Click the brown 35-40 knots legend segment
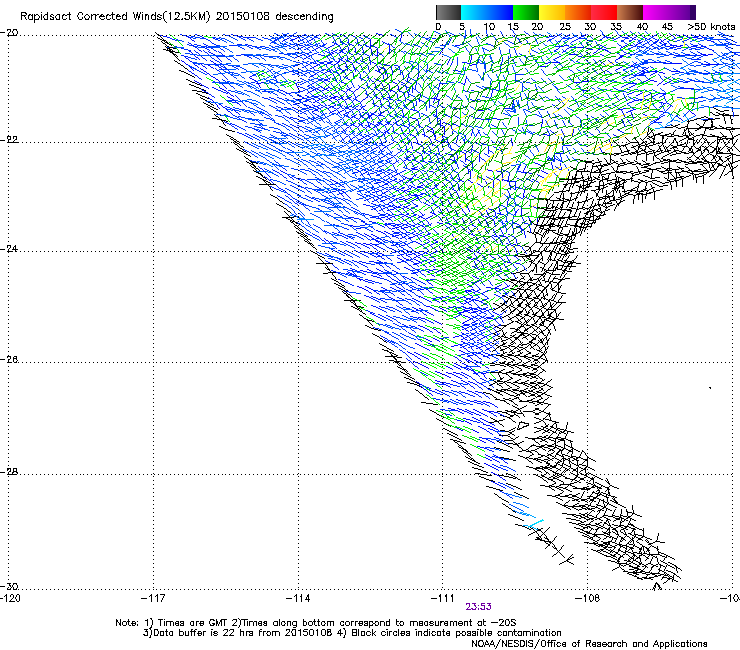 pyautogui.click(x=630, y=12)
